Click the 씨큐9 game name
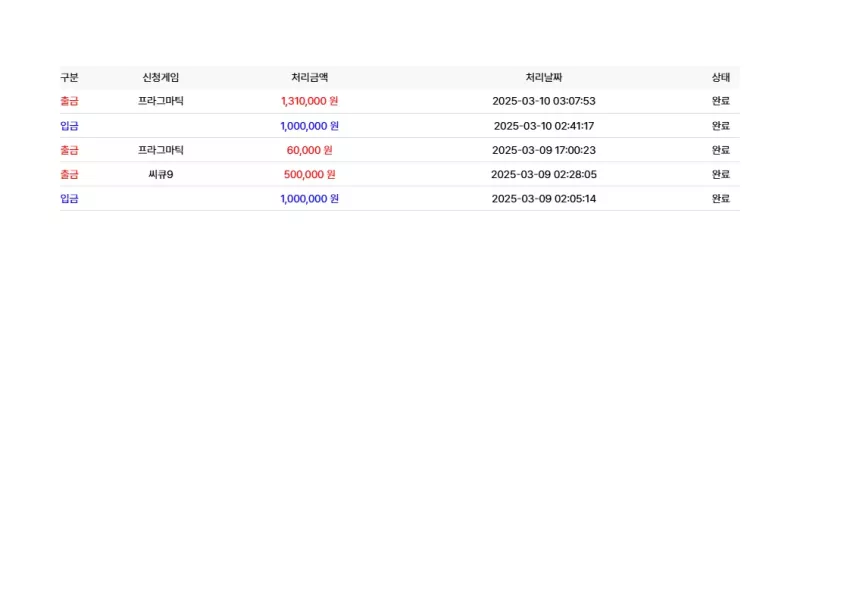Image resolution: width=850 pixels, height=601 pixels. pos(160,175)
